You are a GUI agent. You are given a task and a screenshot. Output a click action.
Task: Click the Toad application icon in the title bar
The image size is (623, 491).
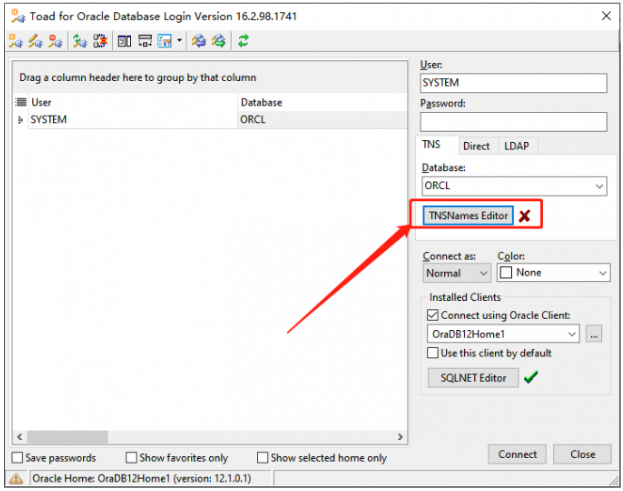[18, 16]
